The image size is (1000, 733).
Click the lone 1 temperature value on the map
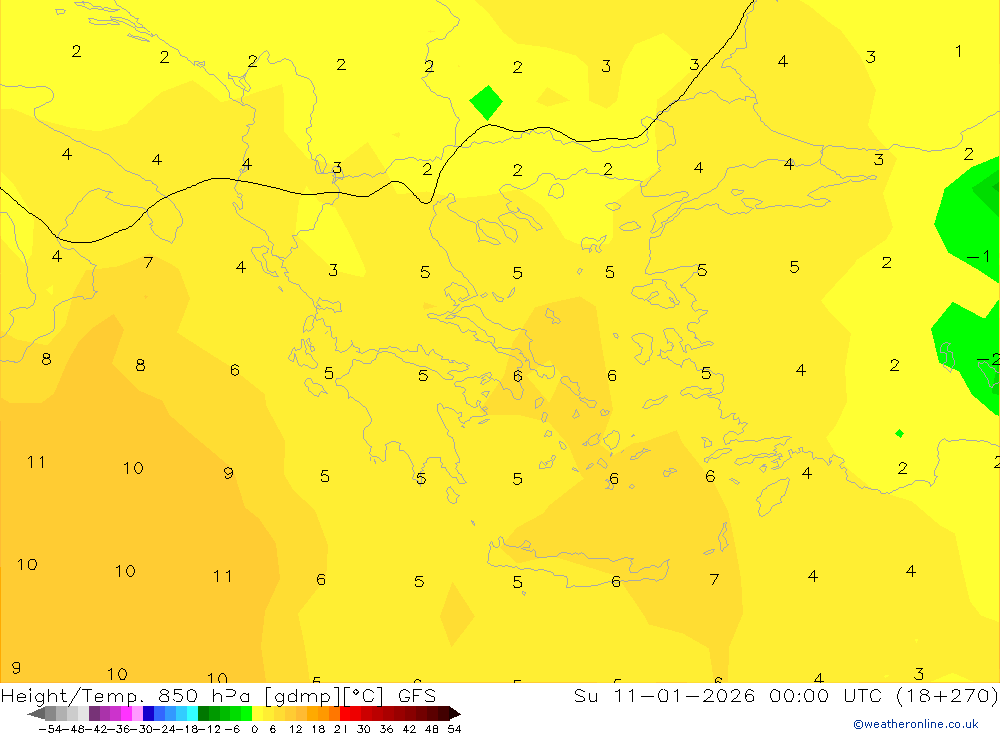pos(958,51)
